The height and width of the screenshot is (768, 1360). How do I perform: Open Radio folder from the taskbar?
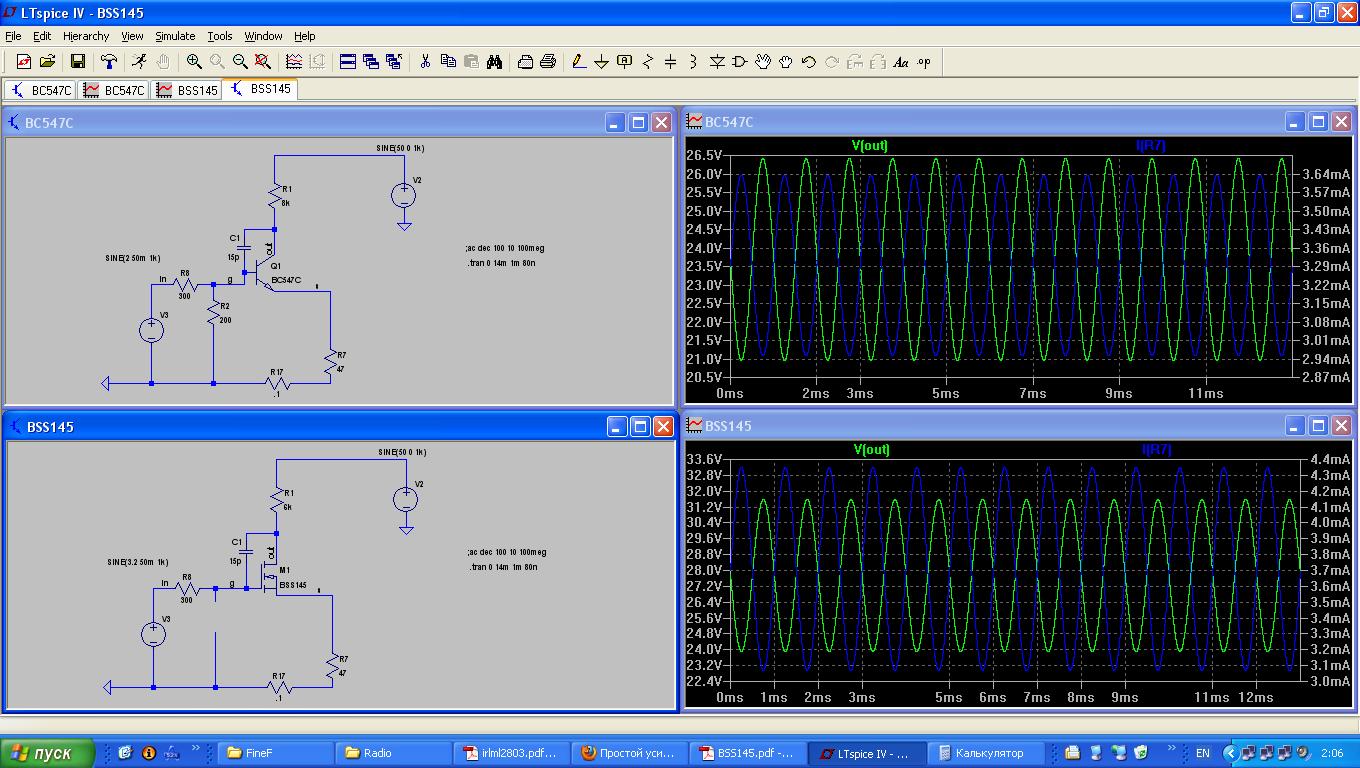click(394, 753)
